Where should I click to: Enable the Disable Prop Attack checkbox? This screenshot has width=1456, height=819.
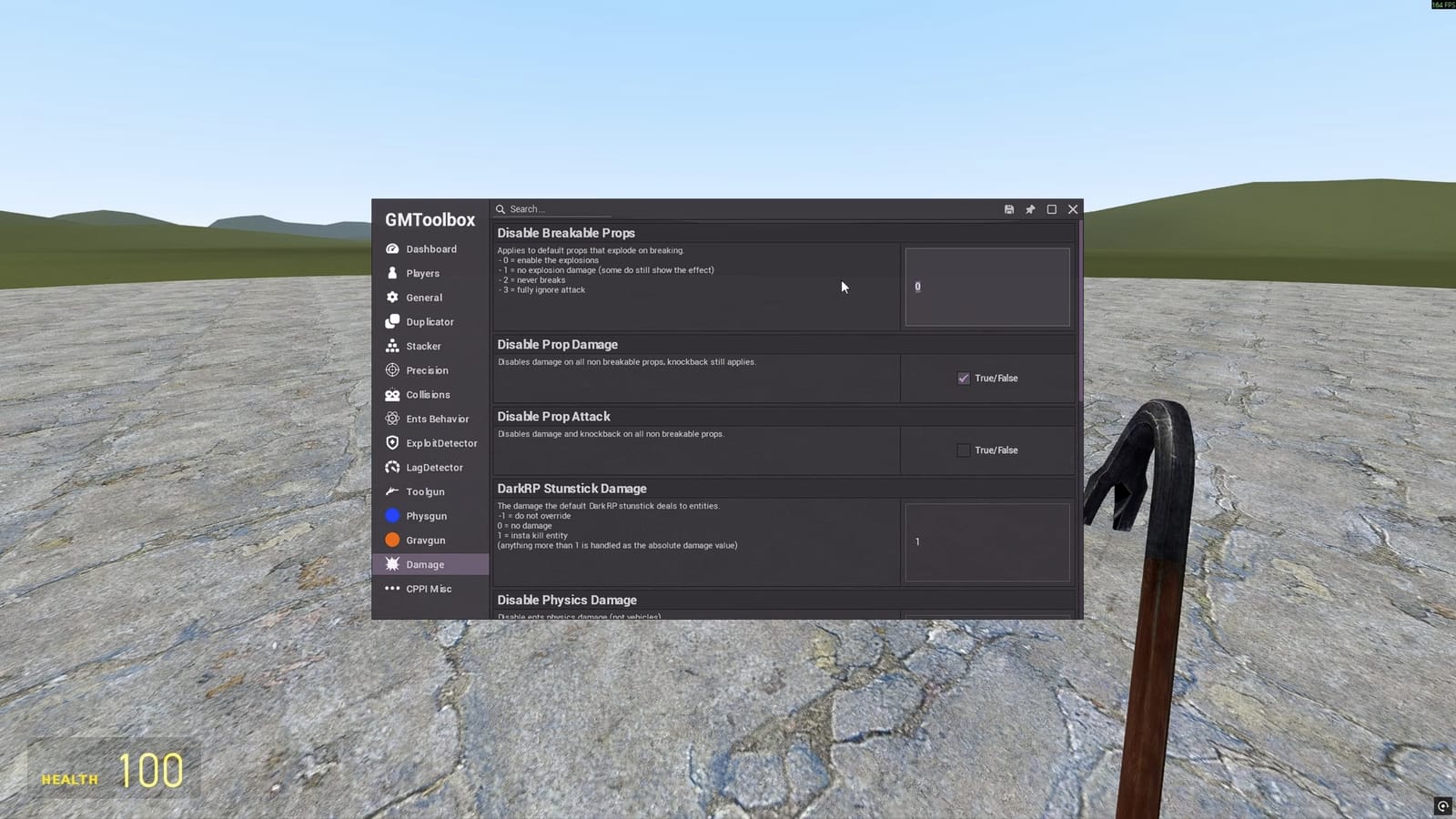point(964,450)
